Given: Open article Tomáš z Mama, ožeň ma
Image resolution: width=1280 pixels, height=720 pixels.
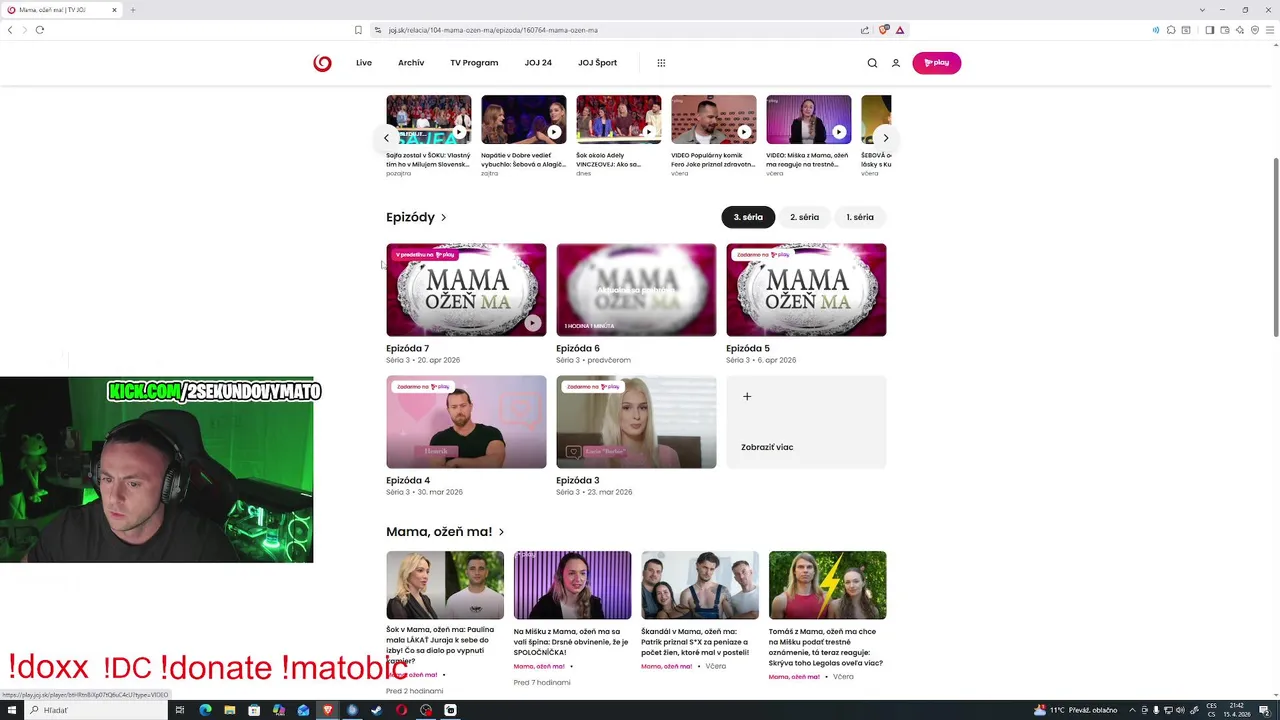Looking at the screenshot, I should coord(827,586).
